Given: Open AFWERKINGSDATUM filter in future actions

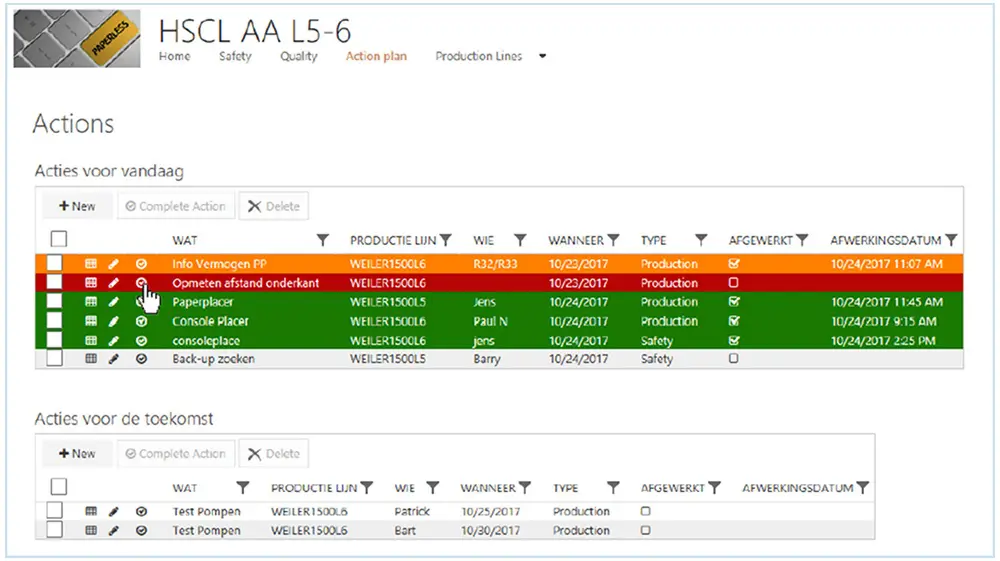Looking at the screenshot, I should point(863,488).
